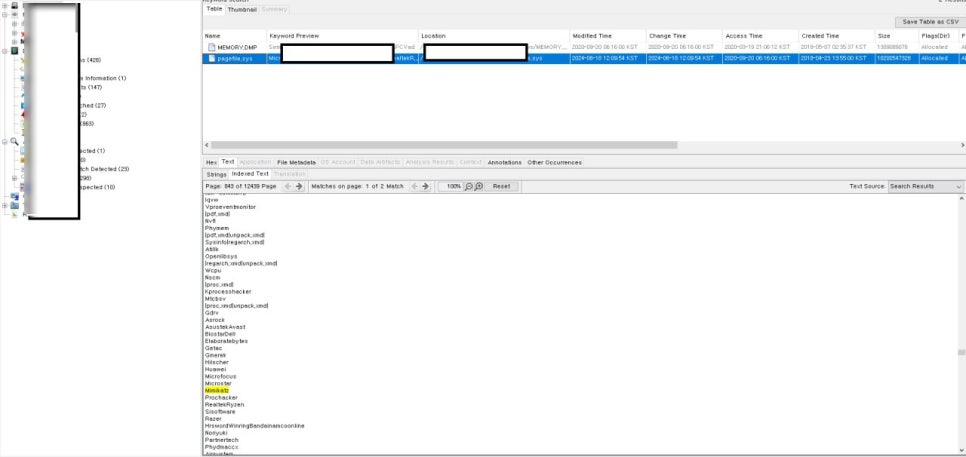The width and height of the screenshot is (966, 457).
Task: Open the Hex viewer tab
Action: click(211, 163)
